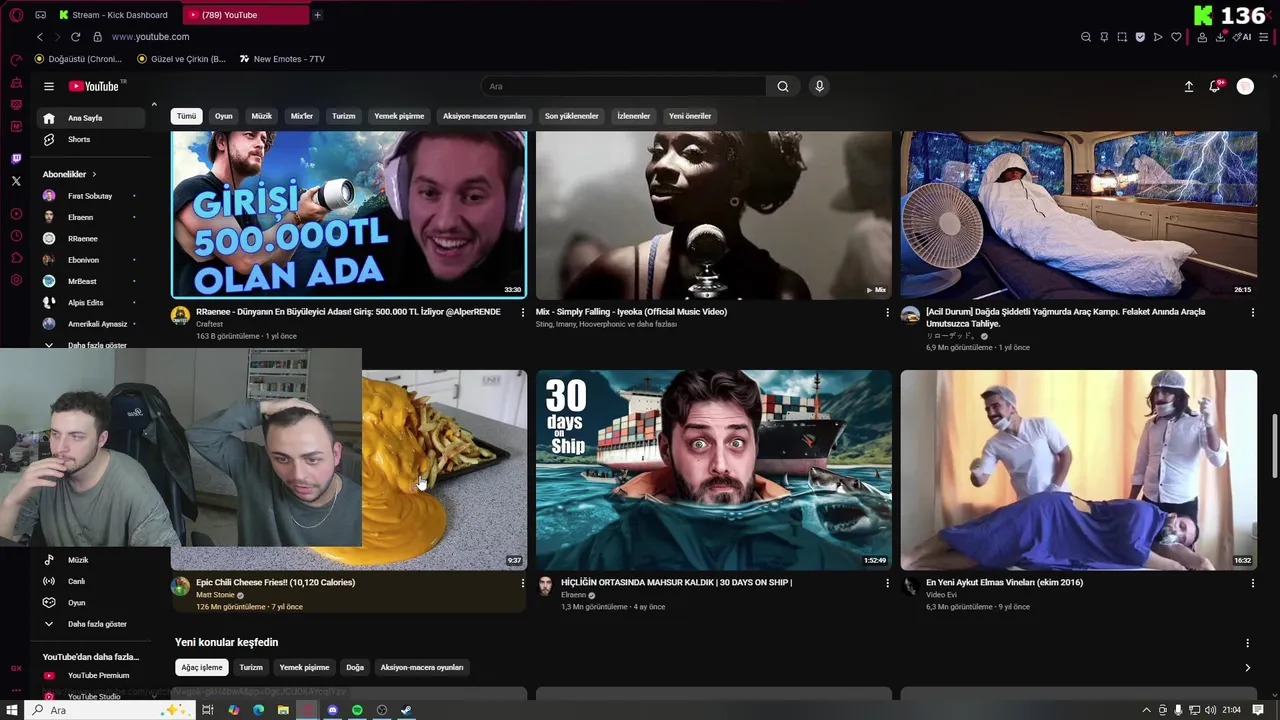Open options for Simply Falling mix
1280x720 pixels.
click(x=887, y=312)
